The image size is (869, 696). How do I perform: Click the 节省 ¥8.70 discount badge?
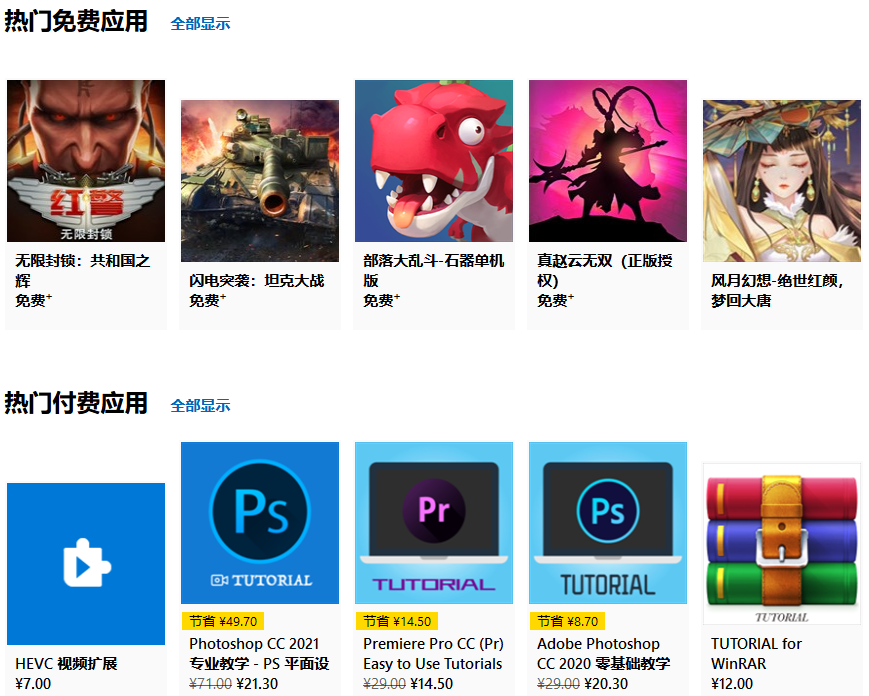click(568, 621)
